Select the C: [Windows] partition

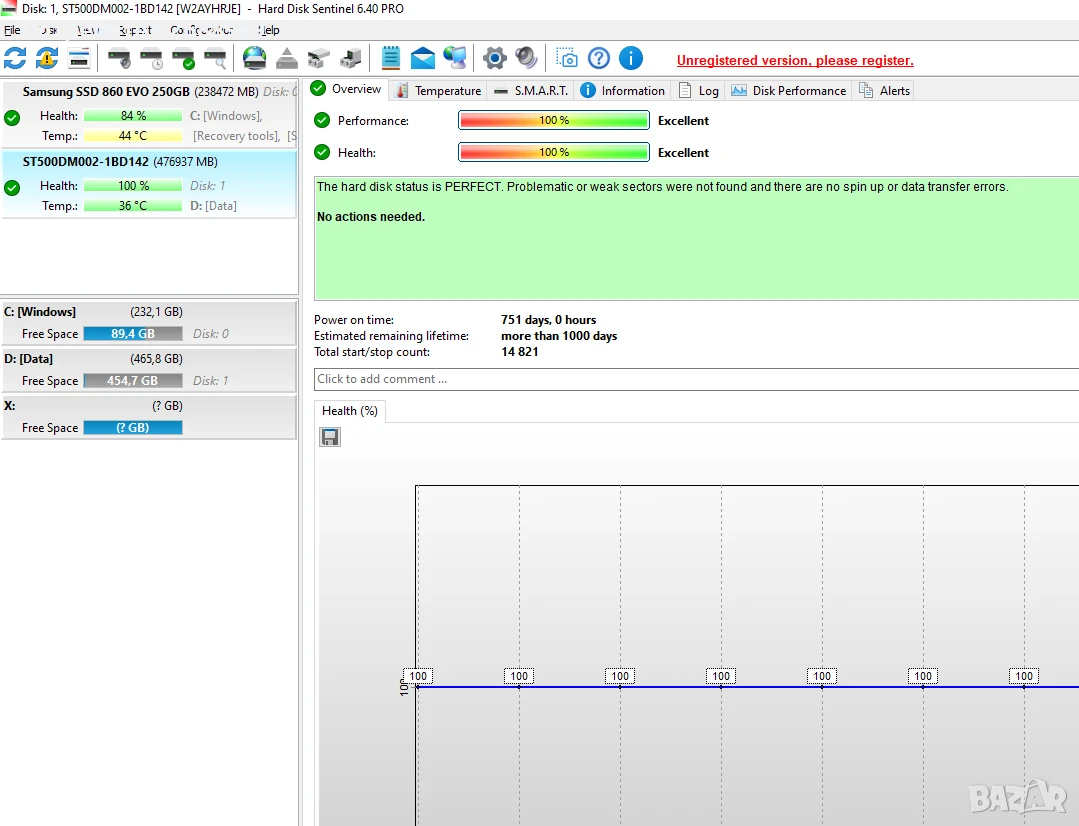click(x=149, y=322)
